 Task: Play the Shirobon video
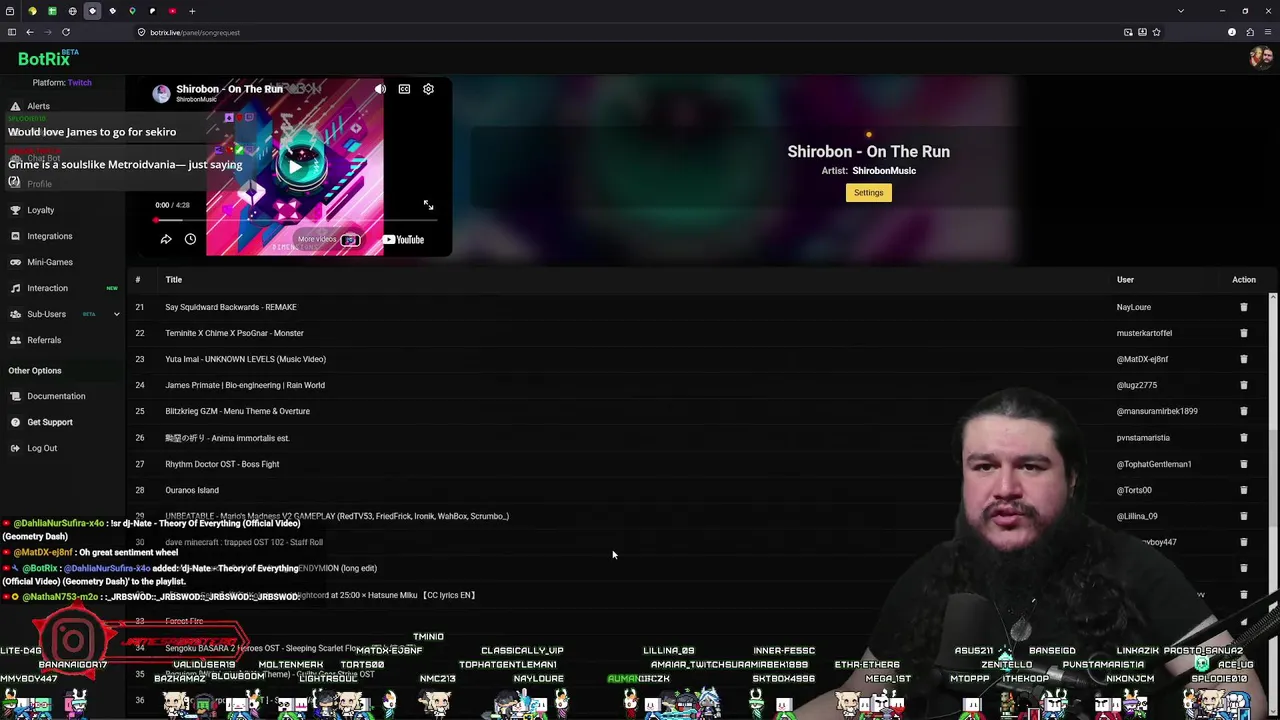pyautogui.click(x=295, y=166)
